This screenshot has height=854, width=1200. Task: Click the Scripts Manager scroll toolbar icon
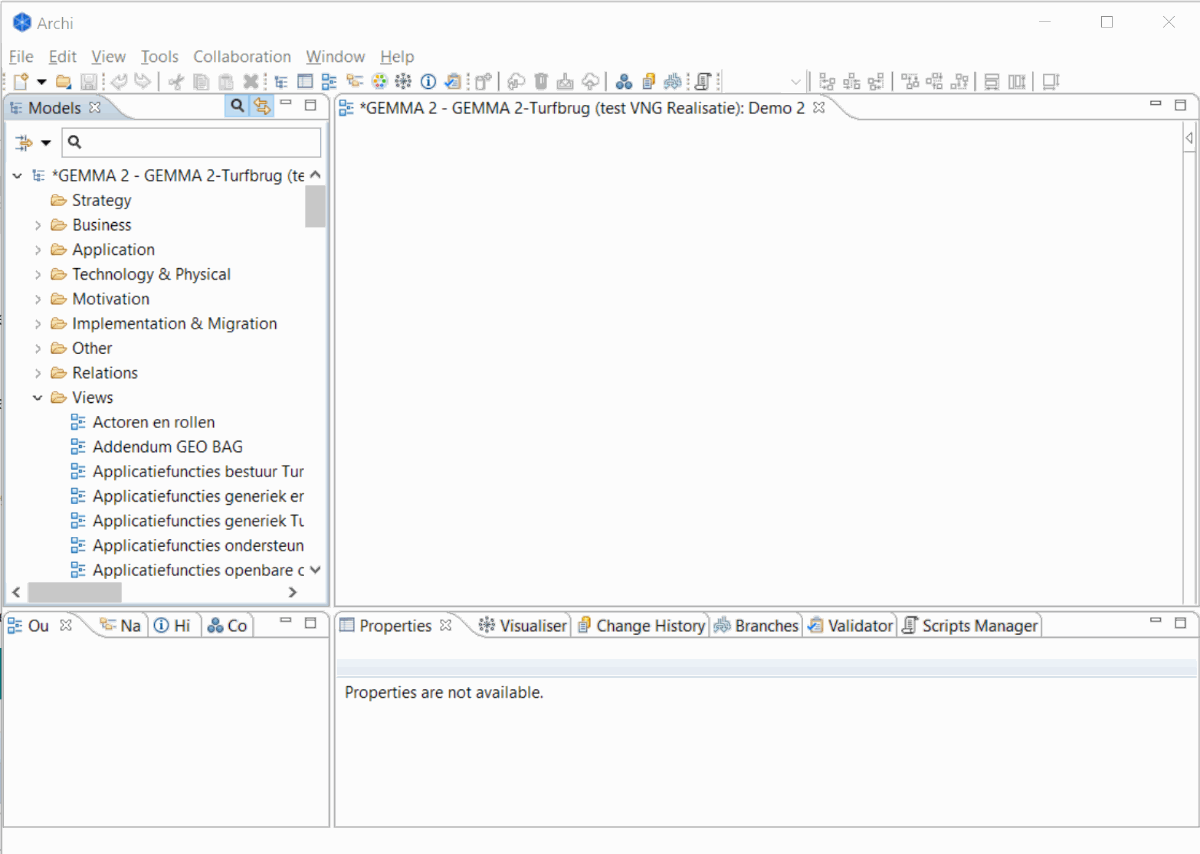(x=702, y=81)
